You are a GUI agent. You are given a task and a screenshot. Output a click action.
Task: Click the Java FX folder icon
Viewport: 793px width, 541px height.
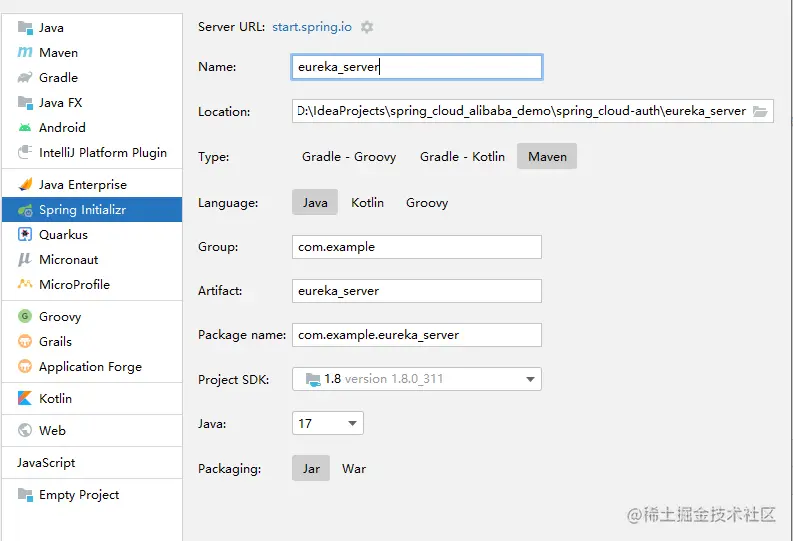pos(25,103)
